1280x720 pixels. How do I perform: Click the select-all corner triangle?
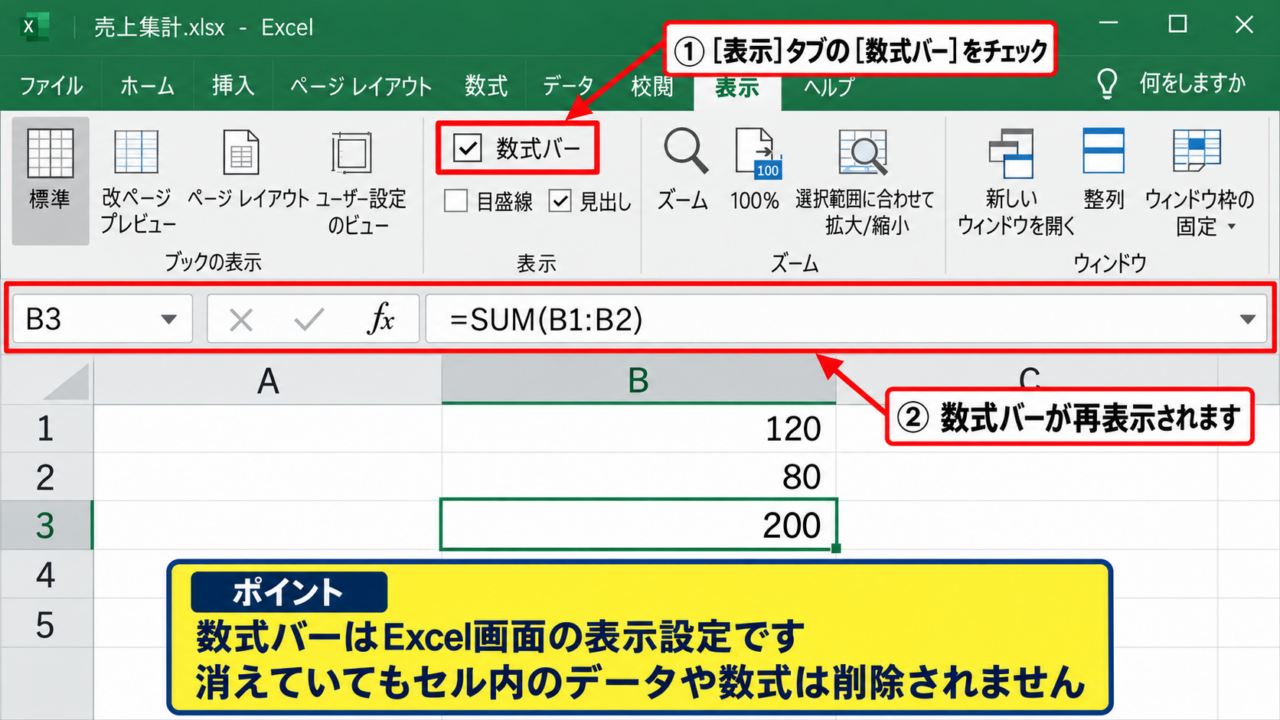point(67,383)
